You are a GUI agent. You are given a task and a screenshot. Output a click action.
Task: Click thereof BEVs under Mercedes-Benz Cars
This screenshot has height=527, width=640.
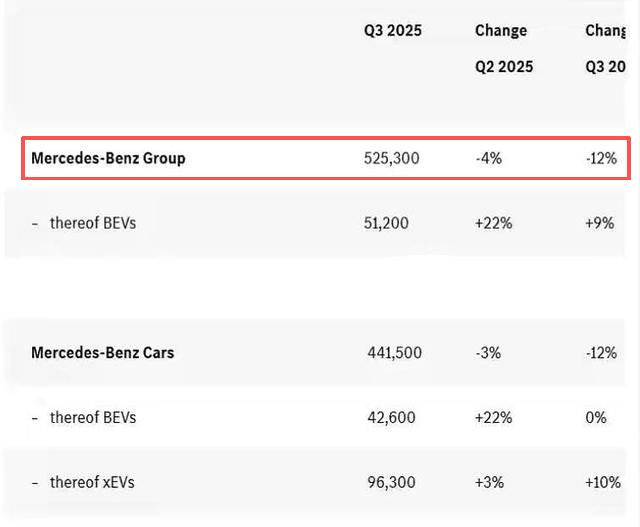tap(92, 417)
